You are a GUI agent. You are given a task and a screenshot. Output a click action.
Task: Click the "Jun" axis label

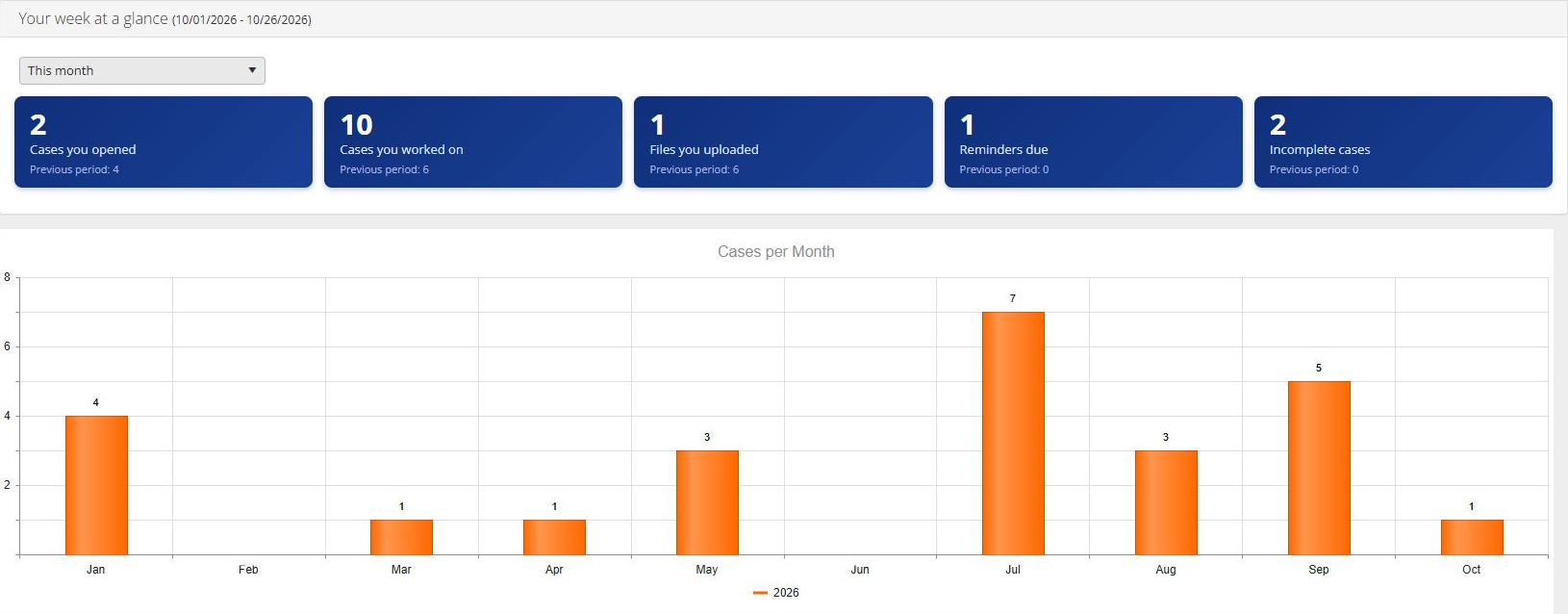click(x=860, y=570)
